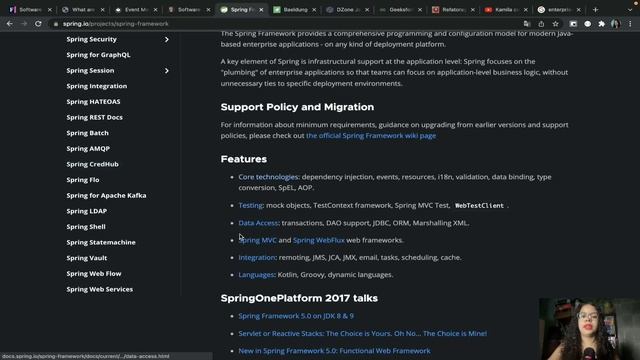Open a new browser tab
The image size is (640, 360).
596,9
